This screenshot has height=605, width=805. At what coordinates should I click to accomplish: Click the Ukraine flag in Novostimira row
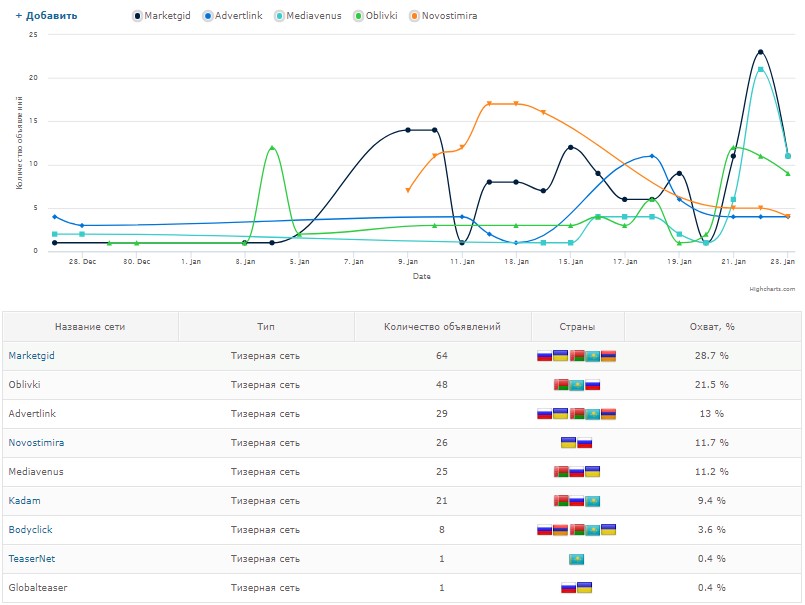[x=568, y=443]
